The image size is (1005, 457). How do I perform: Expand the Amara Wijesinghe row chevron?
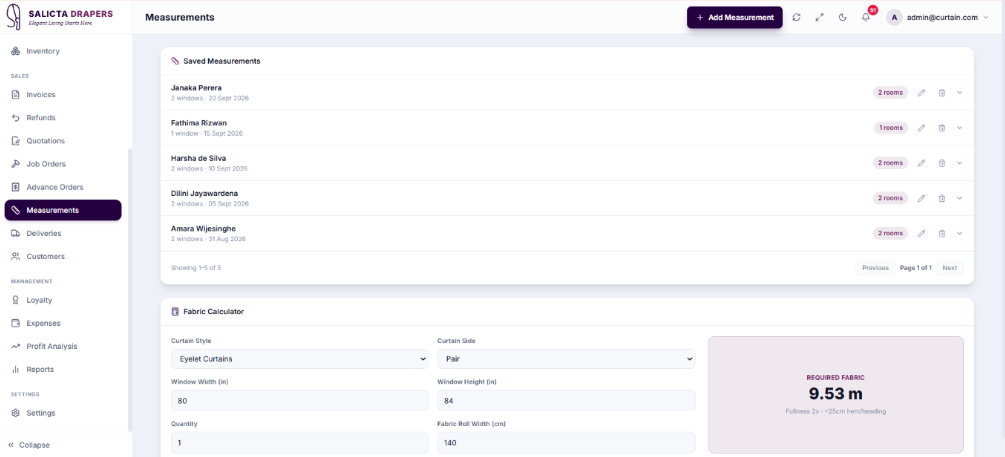pos(959,233)
